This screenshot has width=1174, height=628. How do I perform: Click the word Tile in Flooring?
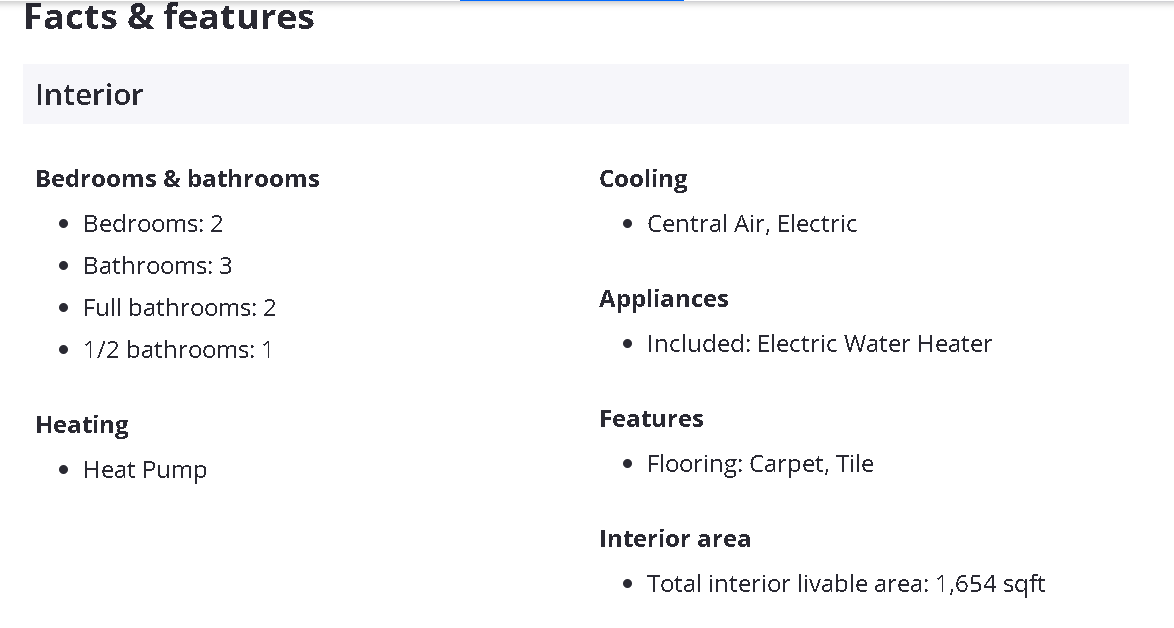point(855,464)
